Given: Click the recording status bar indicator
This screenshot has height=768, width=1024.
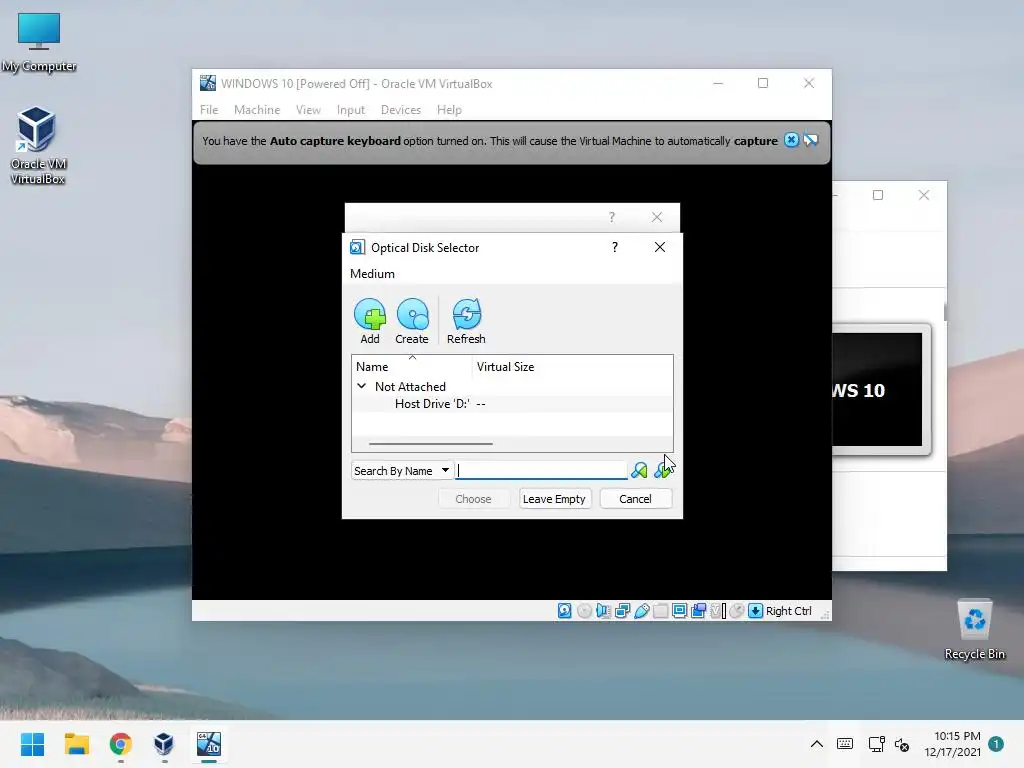Looking at the screenshot, I should point(698,611).
